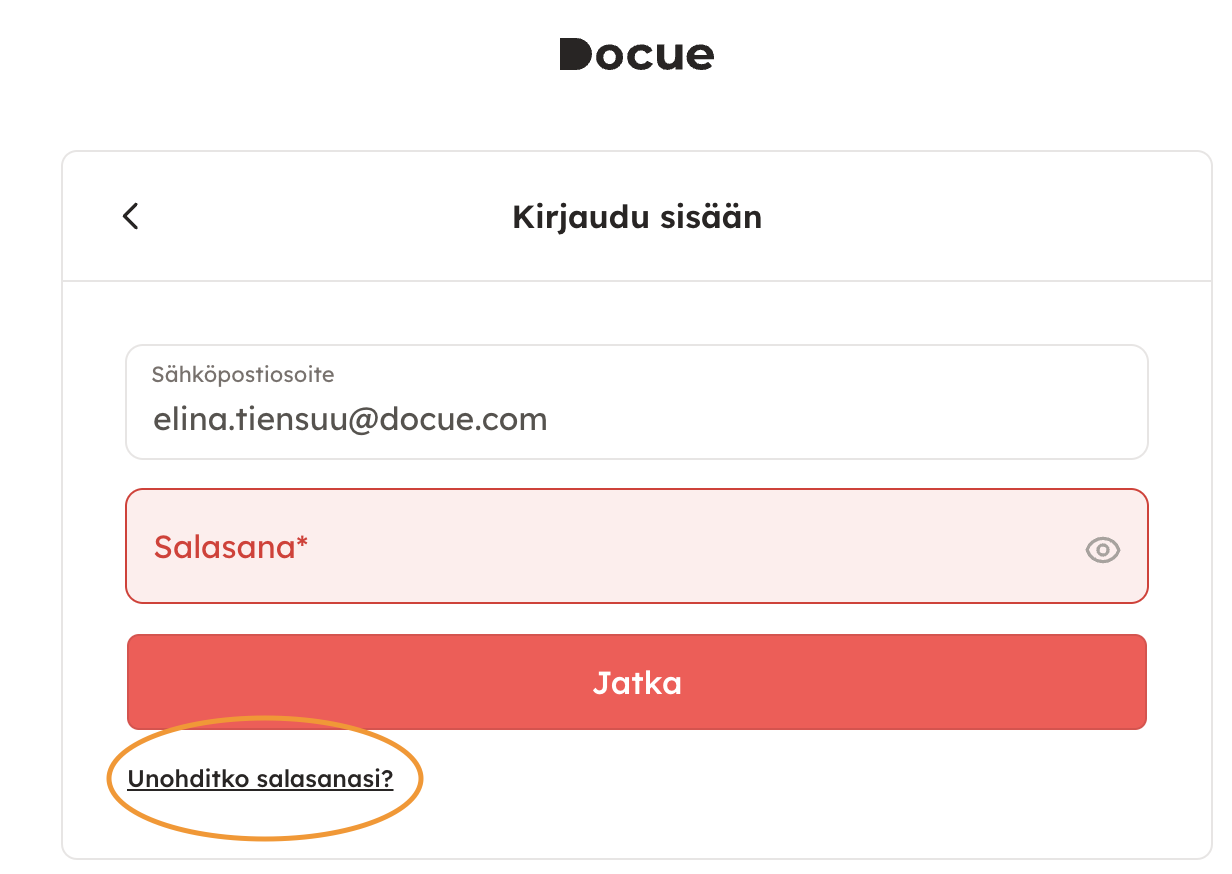Image resolution: width=1232 pixels, height=874 pixels.
Task: Click the elina.tiensuu@docue.com address text
Action: point(350,418)
